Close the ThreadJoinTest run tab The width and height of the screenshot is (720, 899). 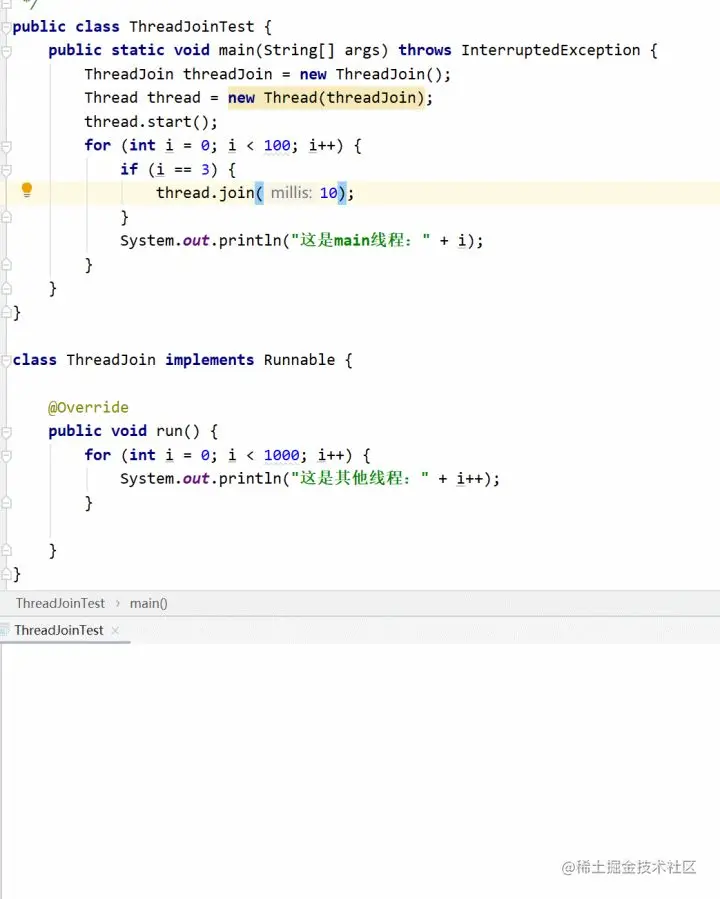pos(115,630)
